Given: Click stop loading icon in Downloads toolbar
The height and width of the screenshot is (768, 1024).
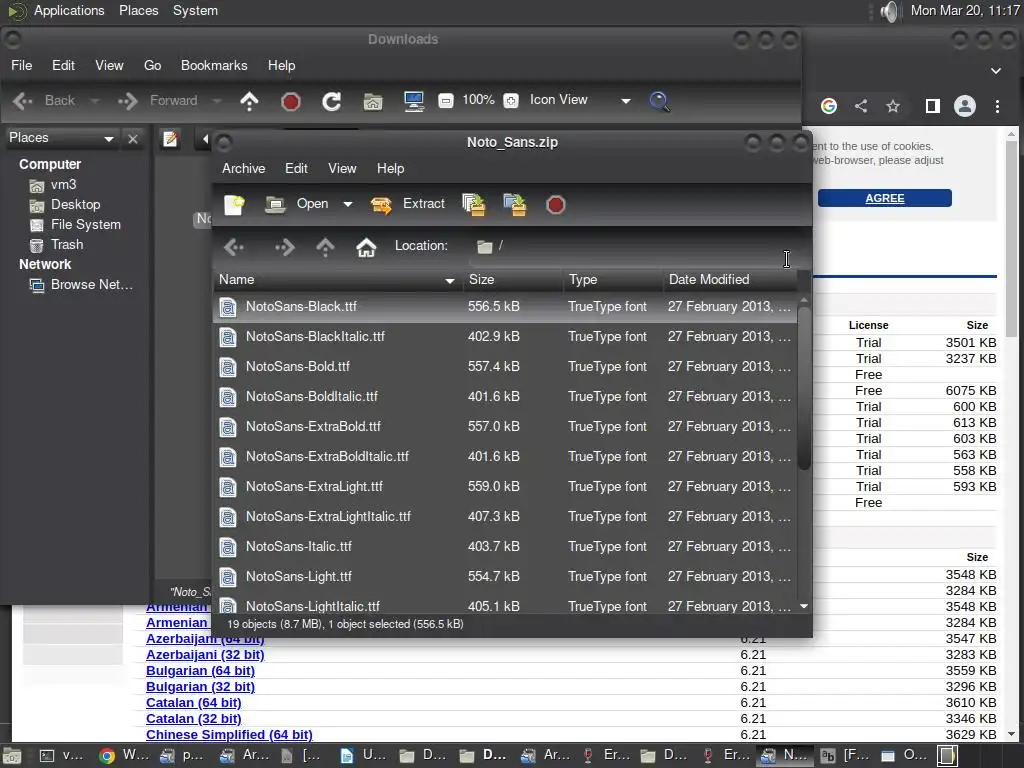Looking at the screenshot, I should pos(291,102).
